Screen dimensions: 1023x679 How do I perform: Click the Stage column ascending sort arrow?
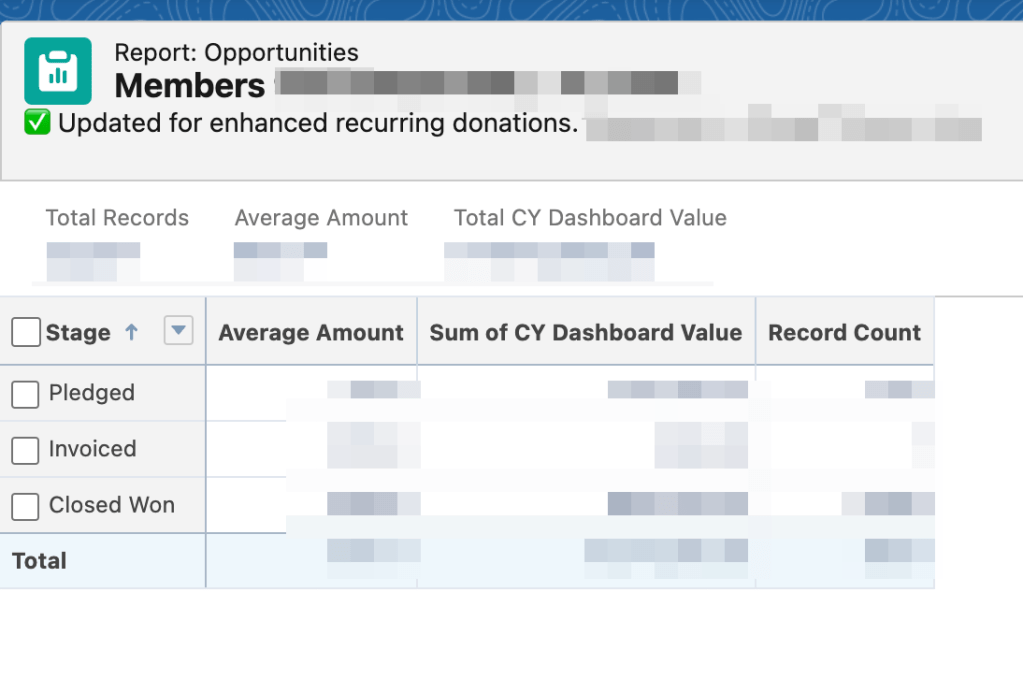click(x=131, y=333)
